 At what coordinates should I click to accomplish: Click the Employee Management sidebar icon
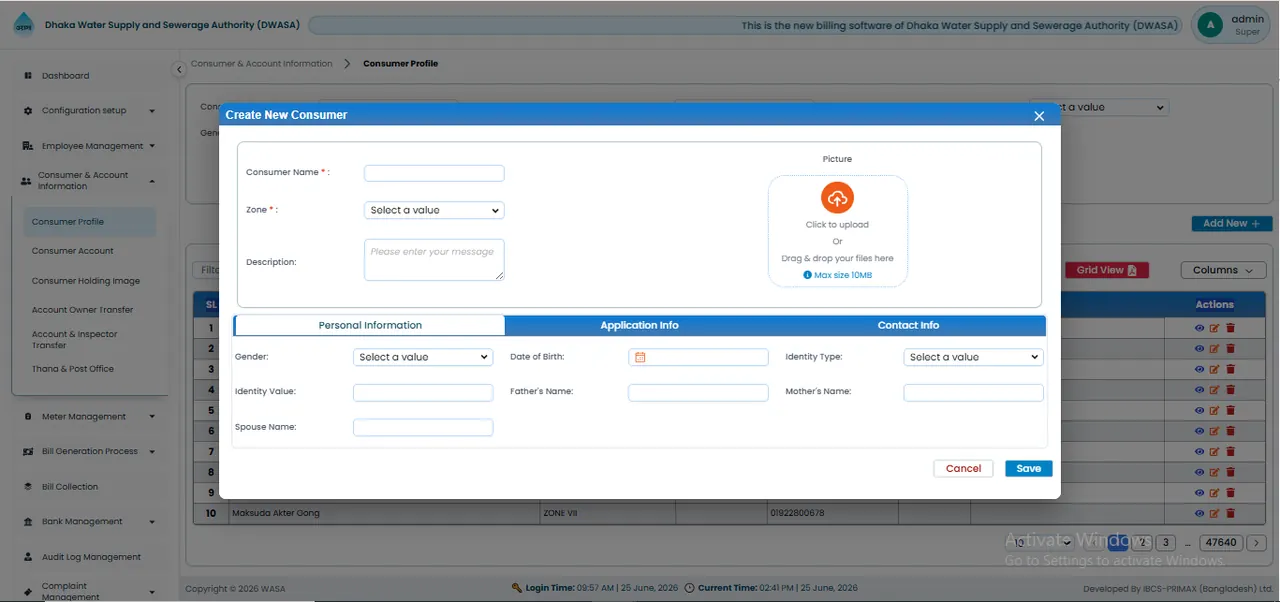28,146
